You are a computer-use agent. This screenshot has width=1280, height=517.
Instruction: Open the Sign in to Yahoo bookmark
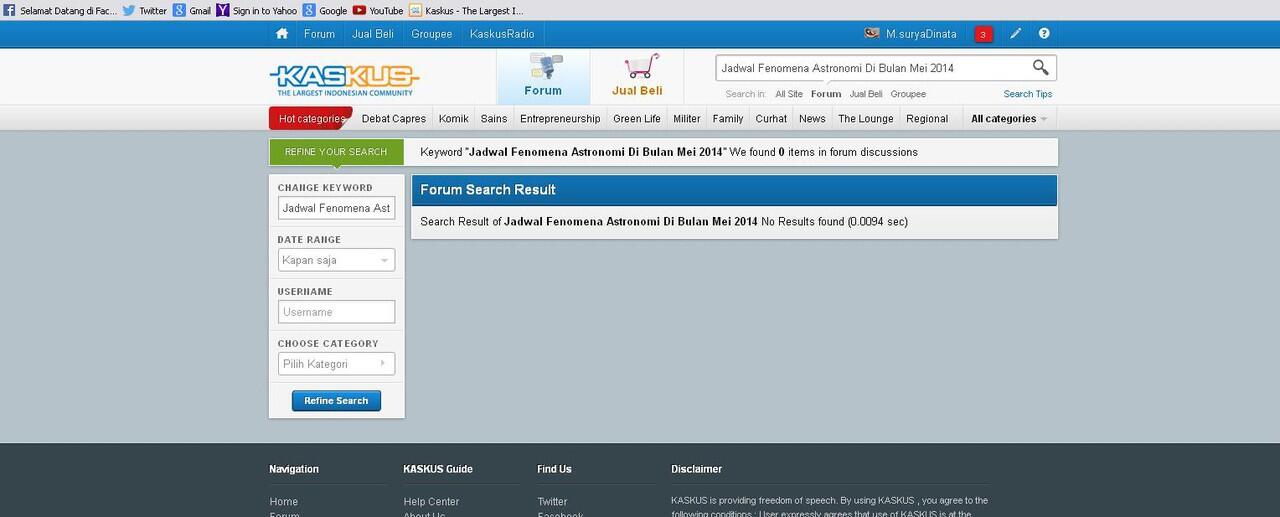click(257, 10)
